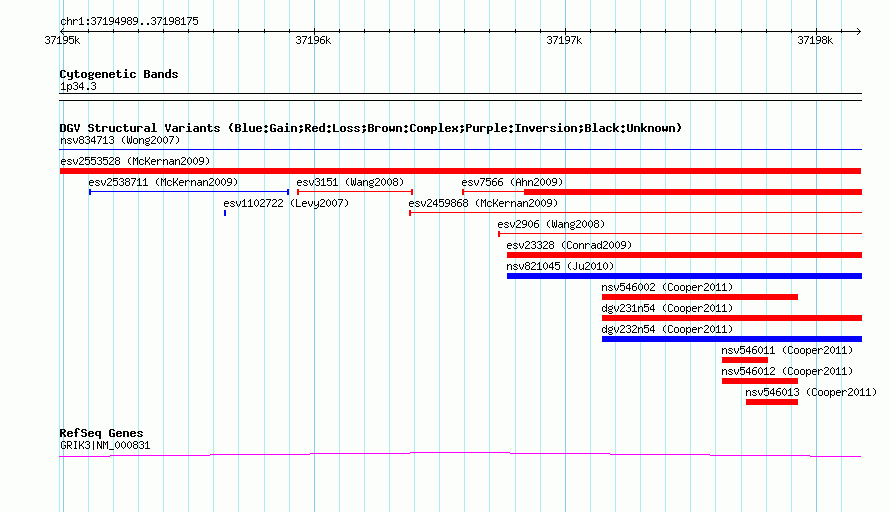Screen dimensions: 890x512
Task: Open the nsv546012 (Cooper2011) label
Action: tap(787, 371)
